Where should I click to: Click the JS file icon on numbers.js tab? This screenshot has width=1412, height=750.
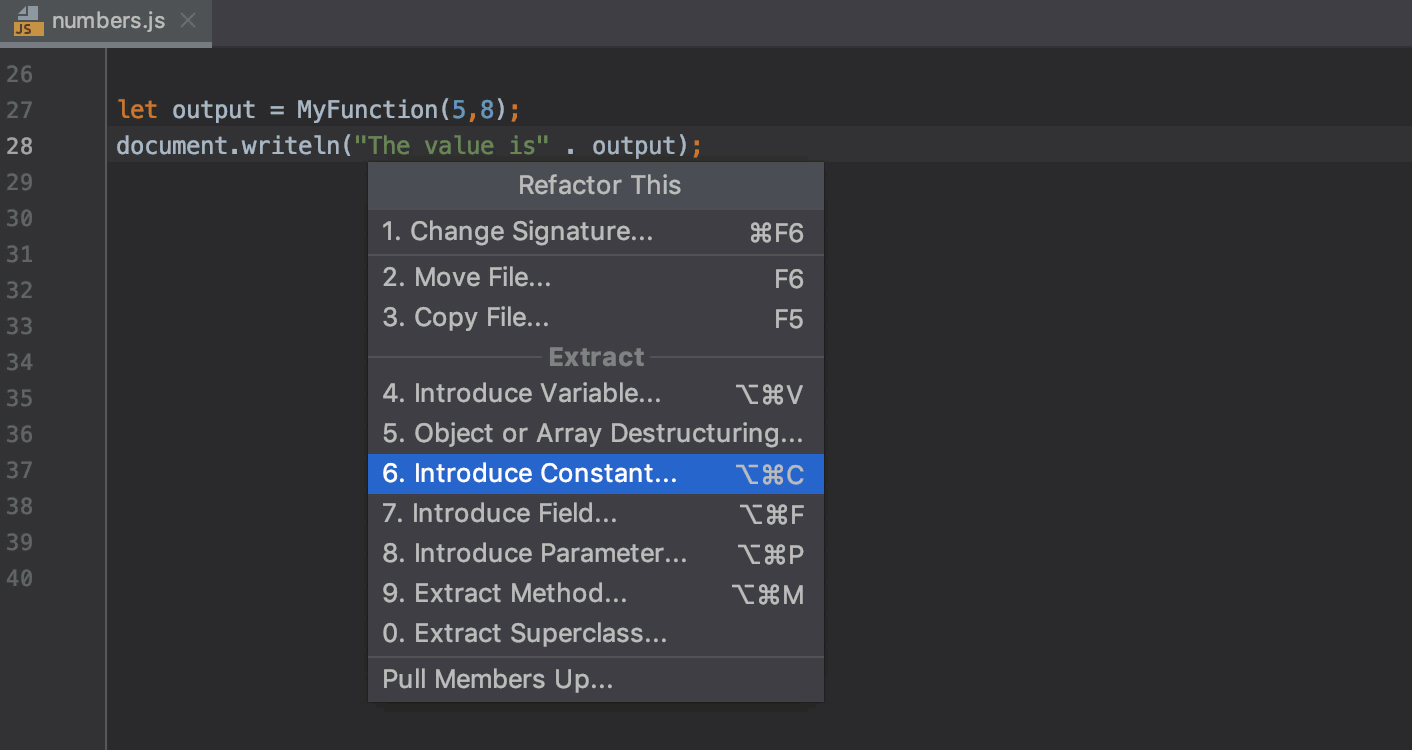[x=28, y=21]
